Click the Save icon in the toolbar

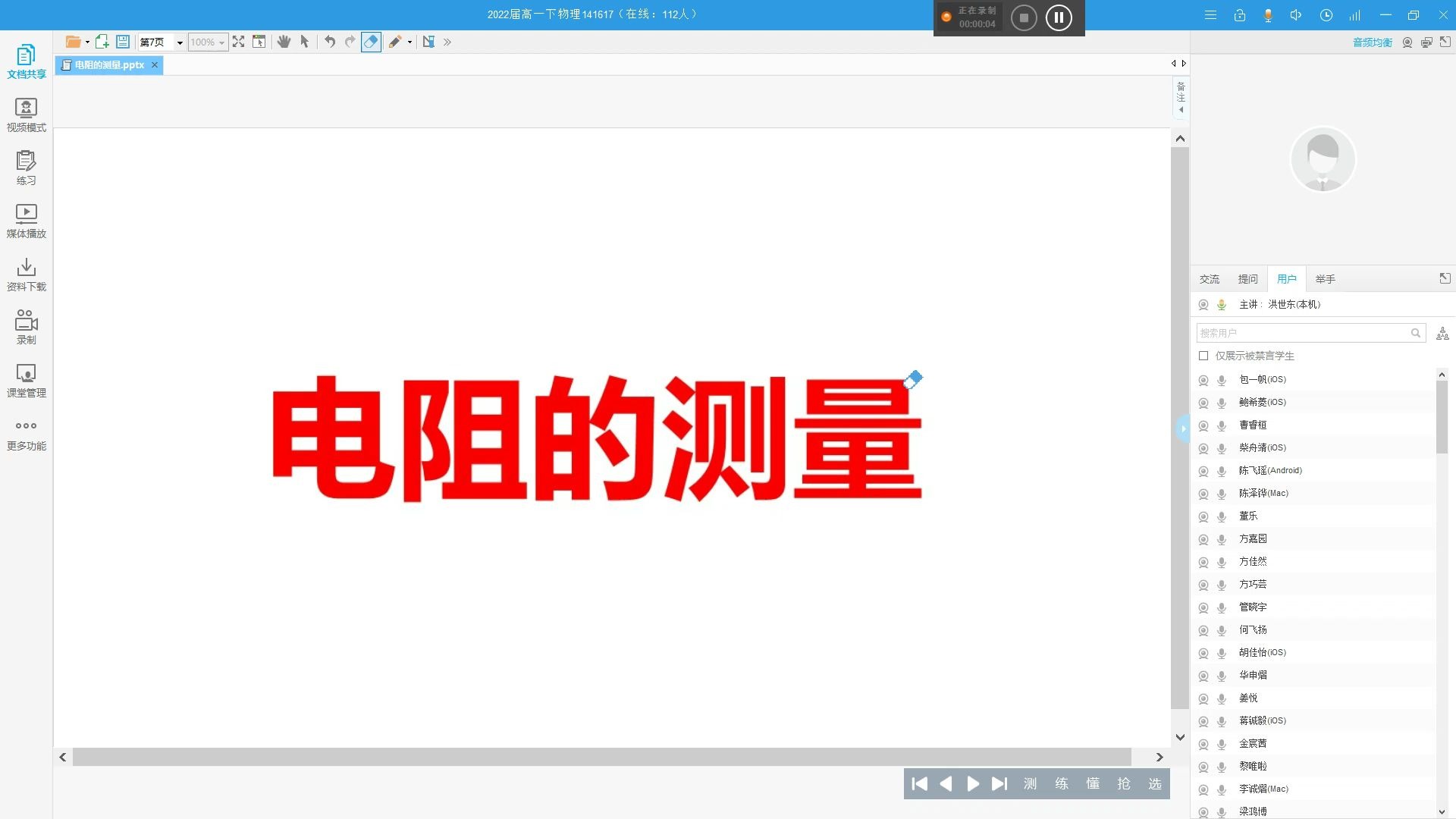(123, 42)
